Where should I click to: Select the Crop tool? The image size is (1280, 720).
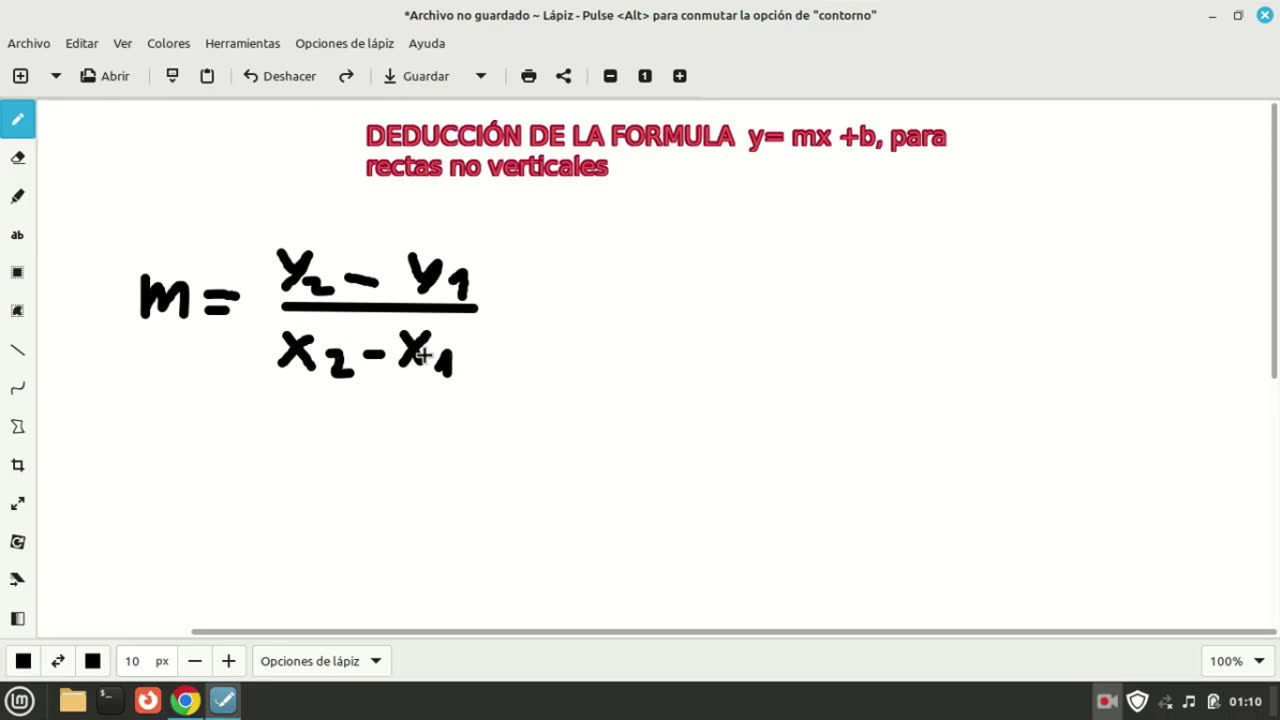click(x=18, y=465)
